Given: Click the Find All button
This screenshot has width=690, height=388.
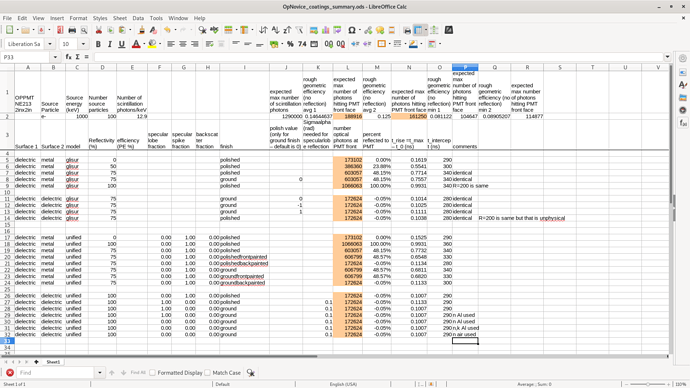Looking at the screenshot, I should [x=138, y=373].
